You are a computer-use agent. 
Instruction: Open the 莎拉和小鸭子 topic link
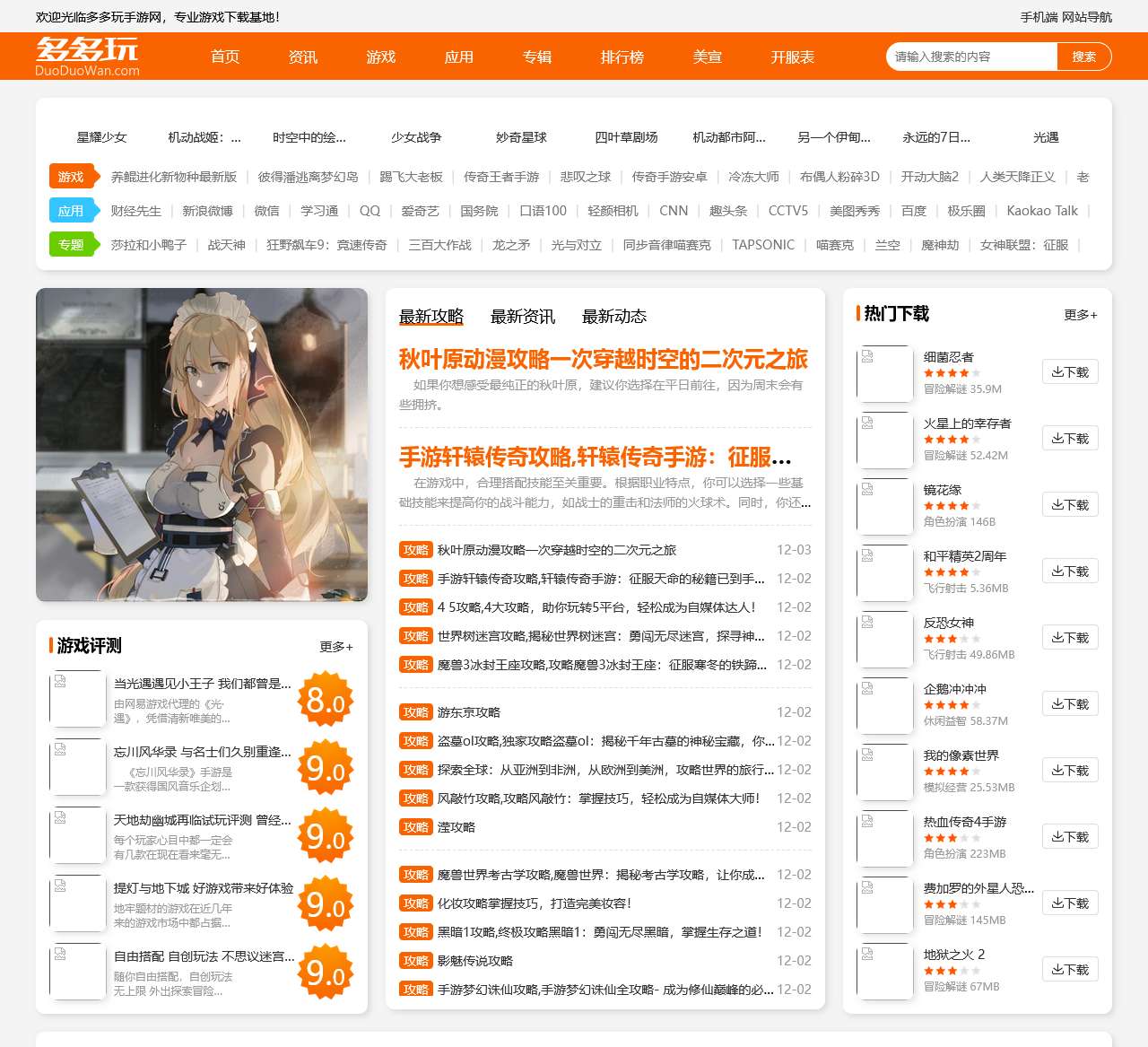pyautogui.click(x=149, y=245)
